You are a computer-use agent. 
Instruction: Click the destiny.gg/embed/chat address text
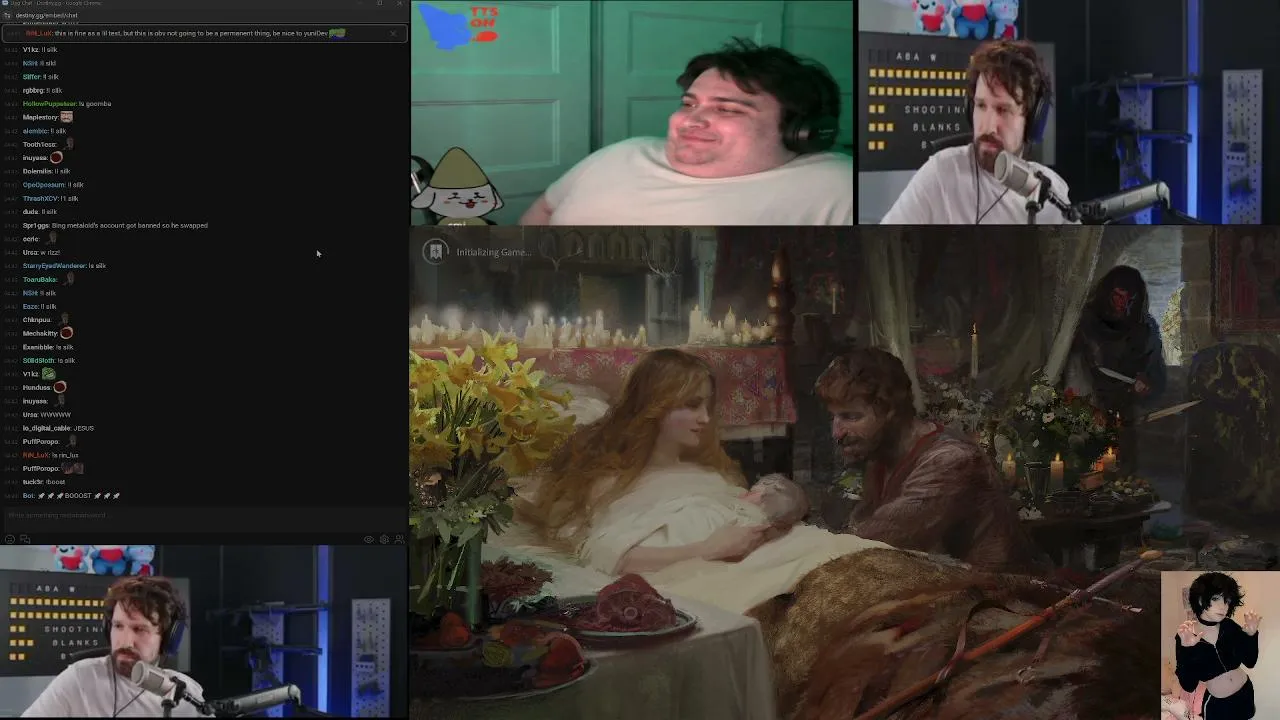tap(47, 16)
